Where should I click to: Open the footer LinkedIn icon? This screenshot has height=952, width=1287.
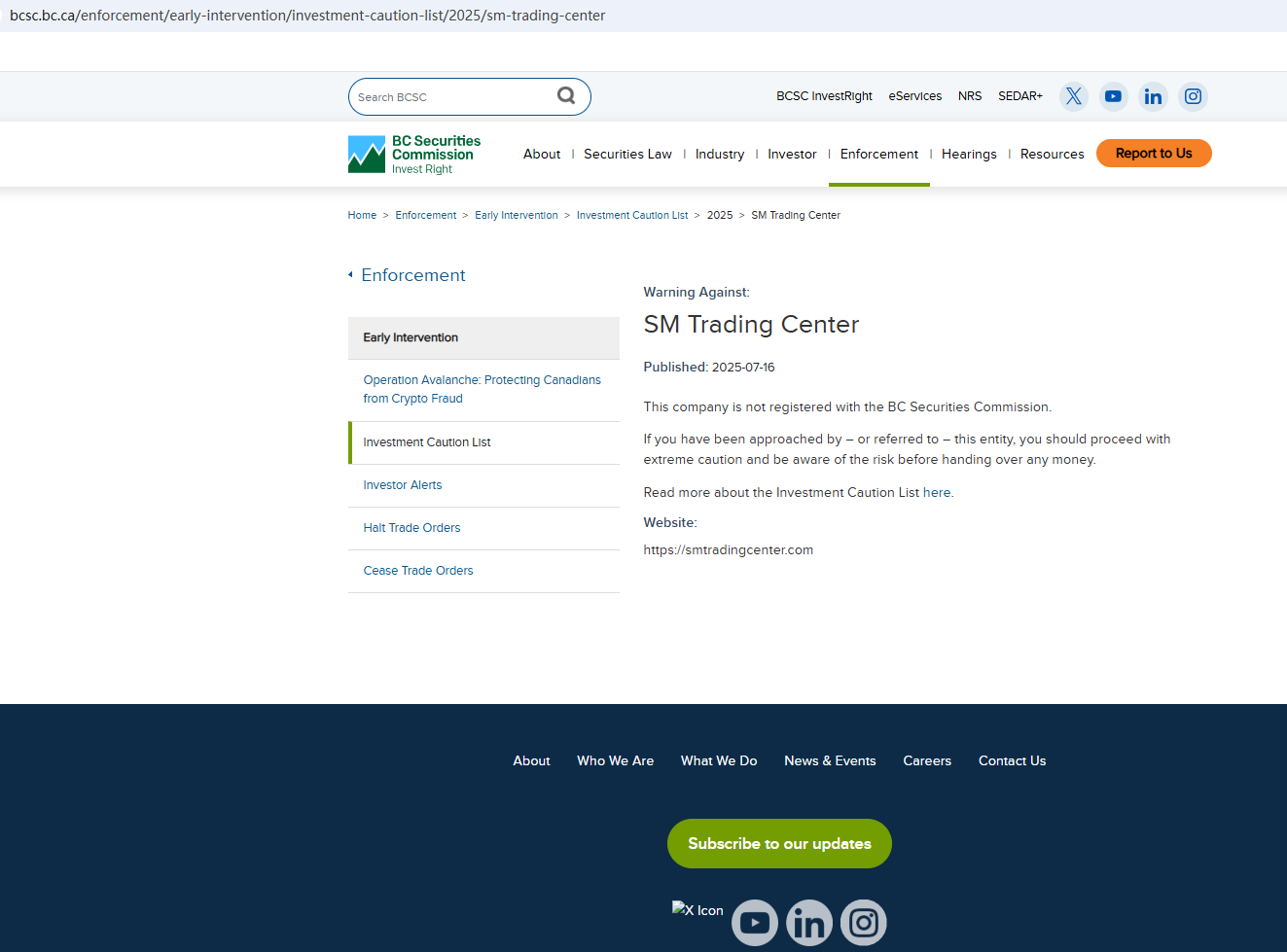pos(809,923)
